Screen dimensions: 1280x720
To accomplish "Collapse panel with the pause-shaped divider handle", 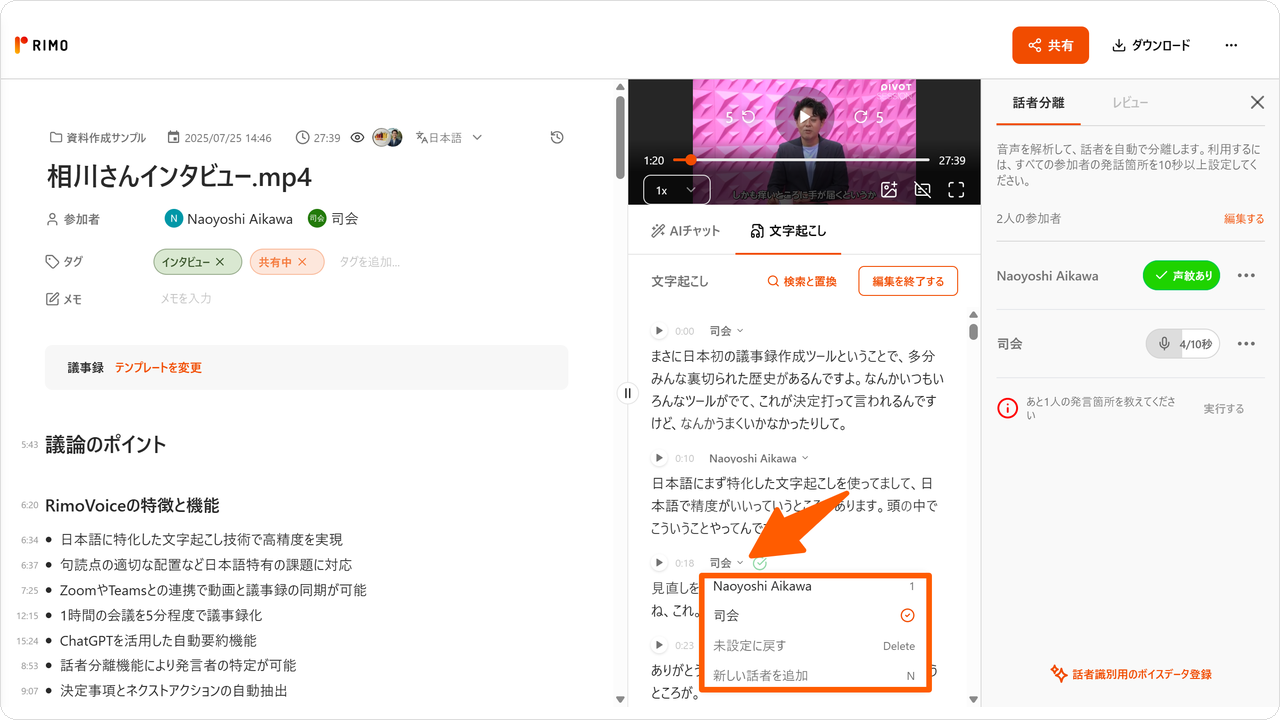I will point(628,393).
